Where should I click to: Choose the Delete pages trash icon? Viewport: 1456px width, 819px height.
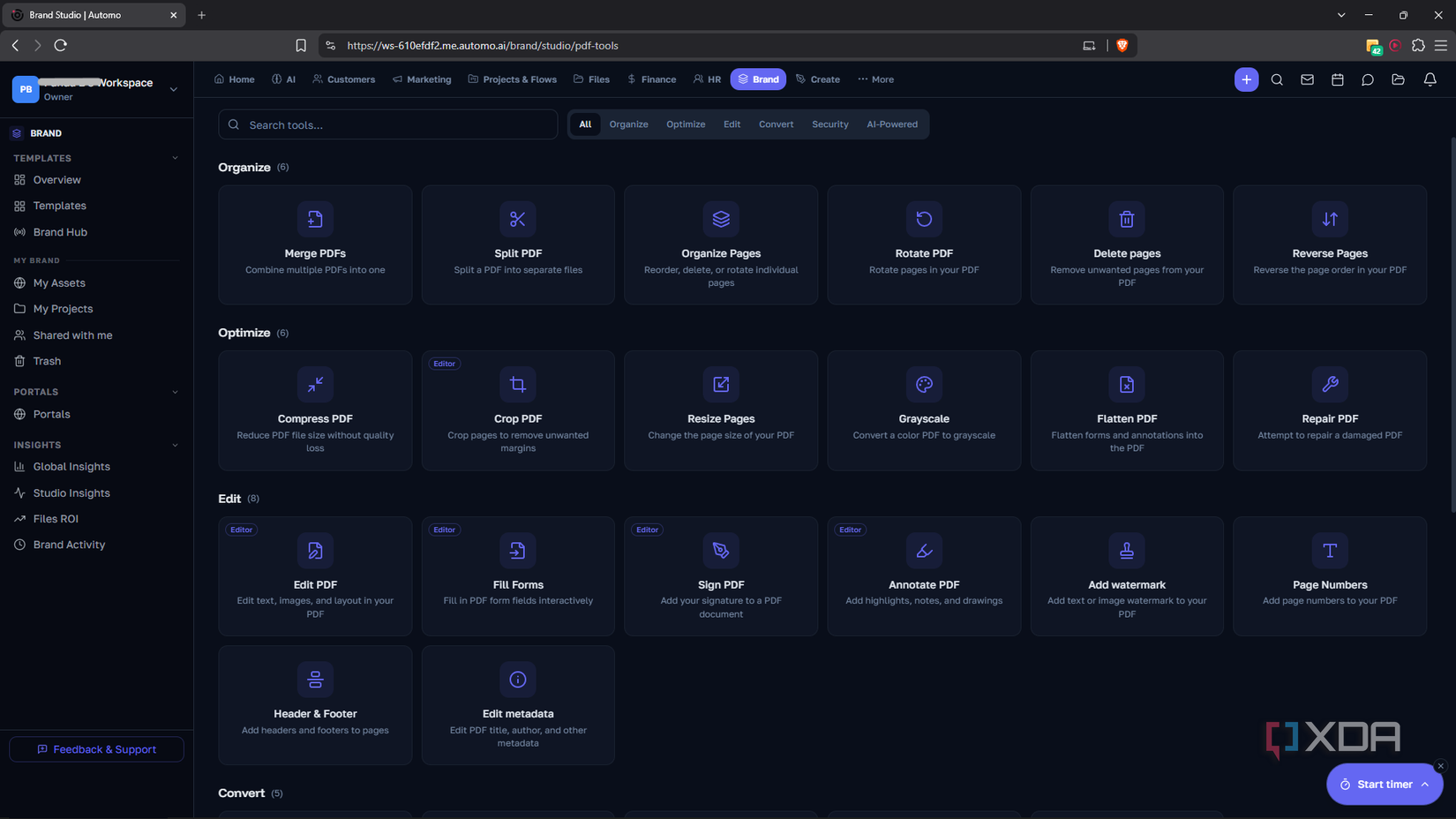click(1127, 219)
